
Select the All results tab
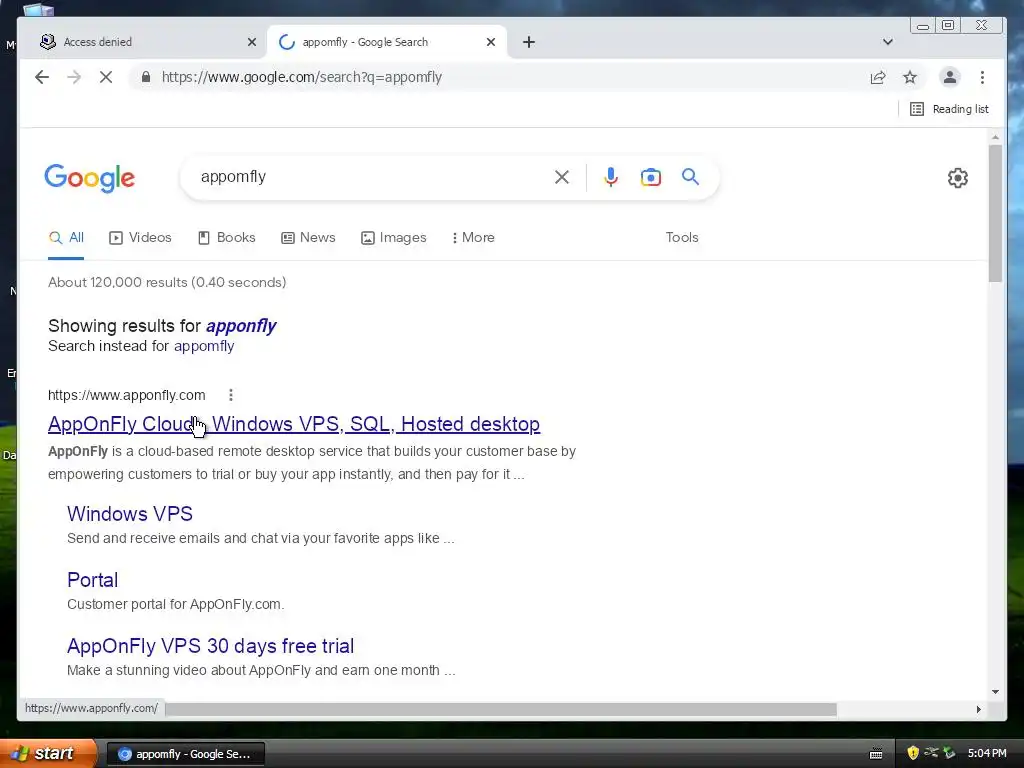pyautogui.click(x=66, y=238)
